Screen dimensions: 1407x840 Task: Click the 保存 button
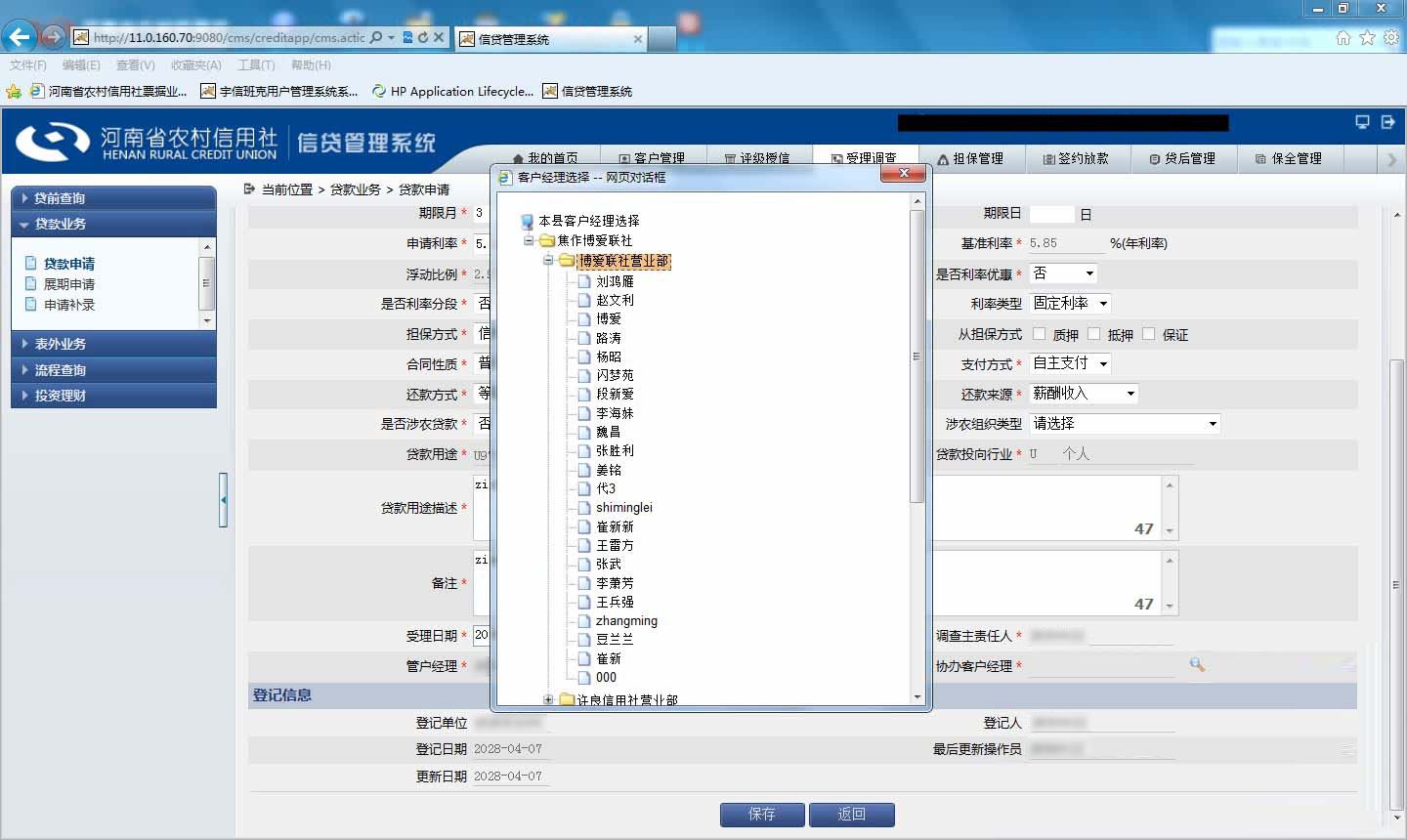point(762,815)
